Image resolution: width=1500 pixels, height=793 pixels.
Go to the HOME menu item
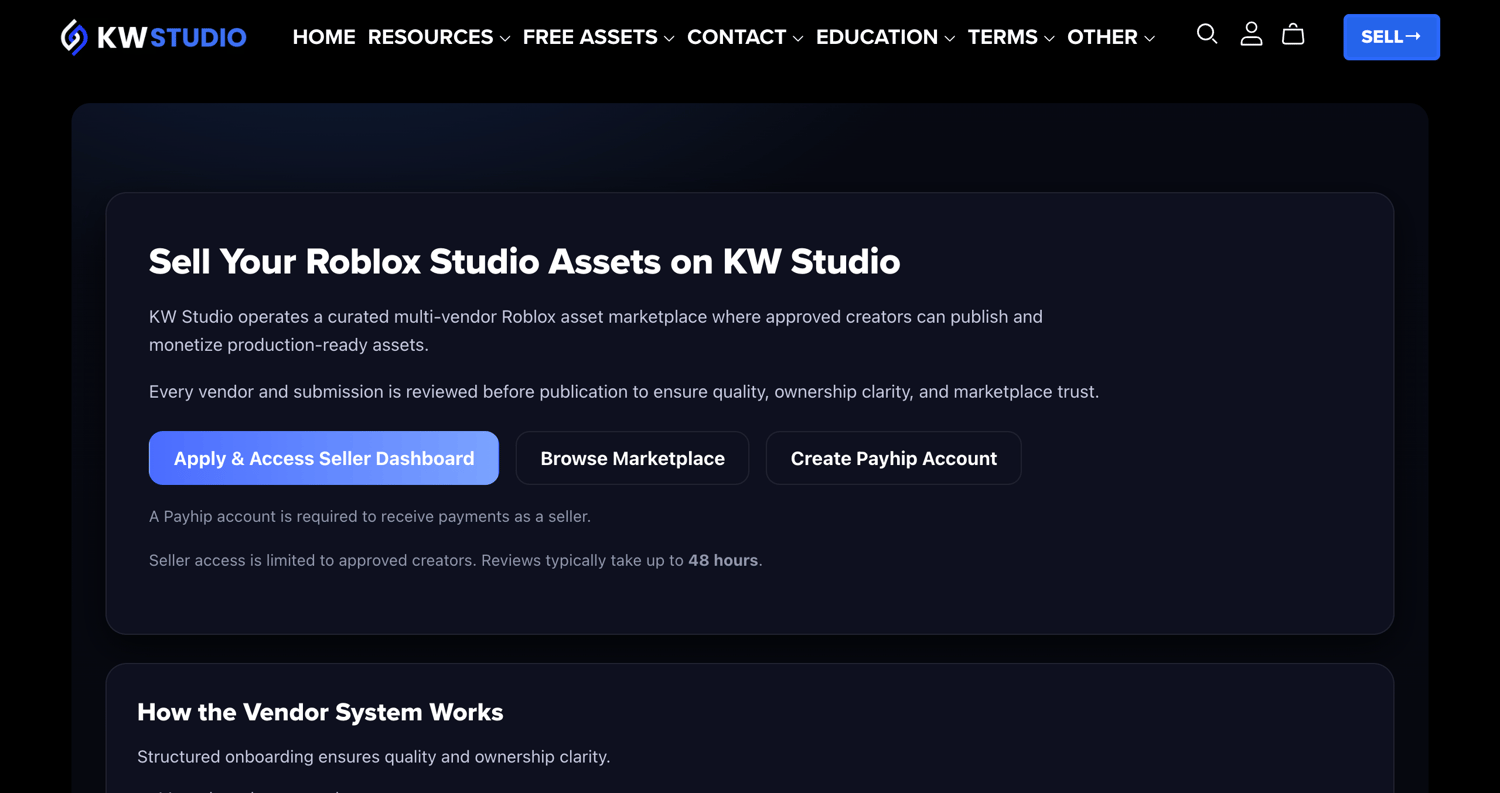tap(324, 37)
